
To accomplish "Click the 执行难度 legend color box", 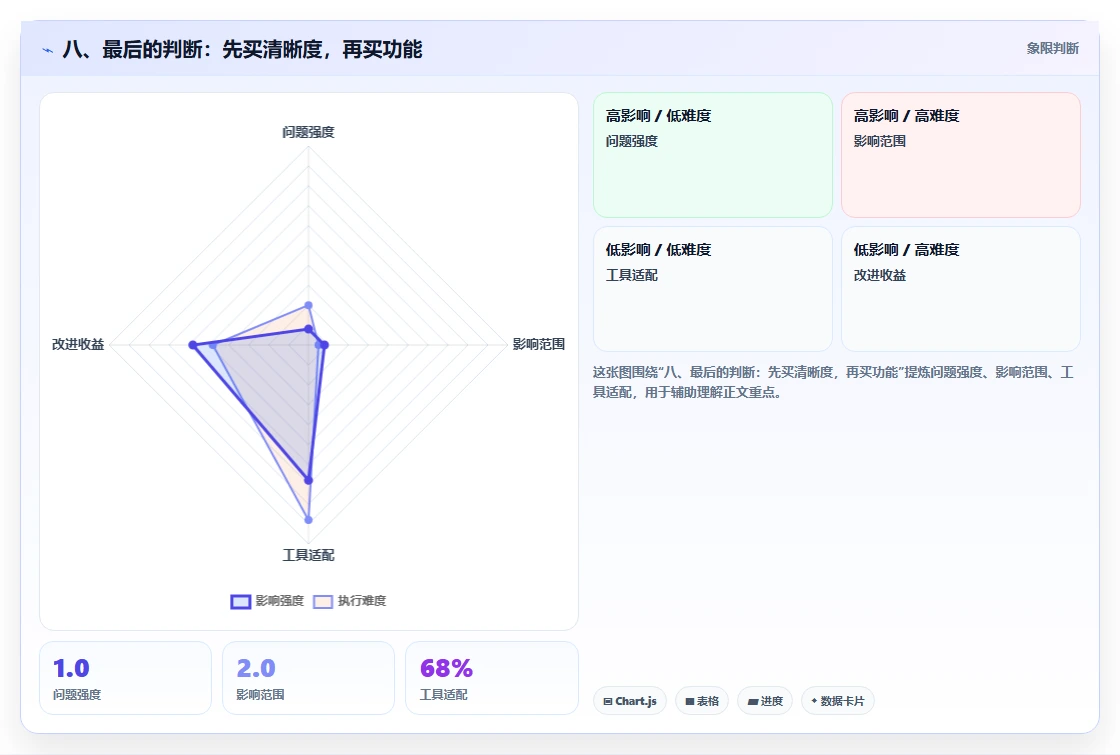I will (x=323, y=601).
